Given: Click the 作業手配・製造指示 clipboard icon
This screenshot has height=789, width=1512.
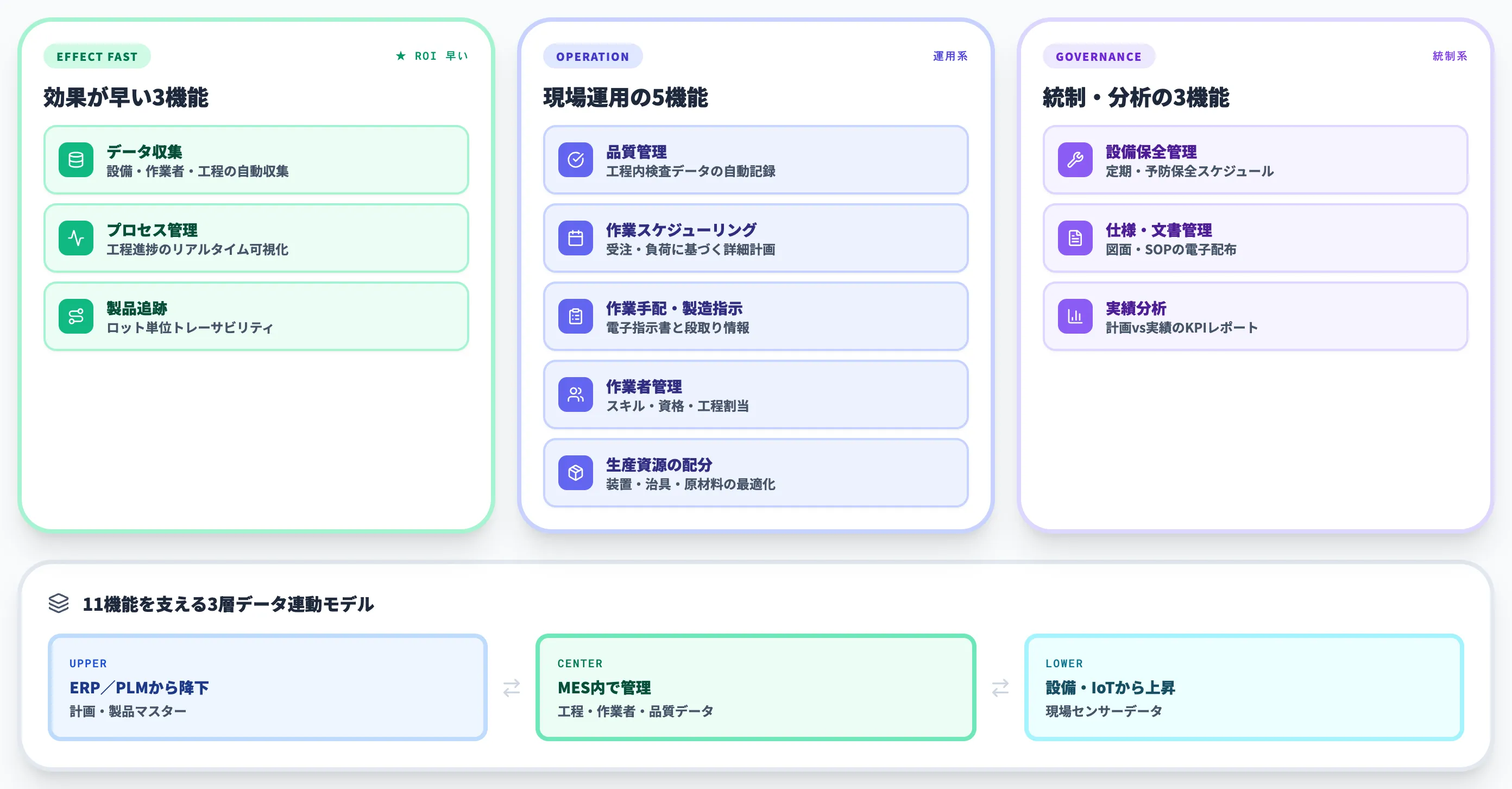Looking at the screenshot, I should (x=576, y=316).
